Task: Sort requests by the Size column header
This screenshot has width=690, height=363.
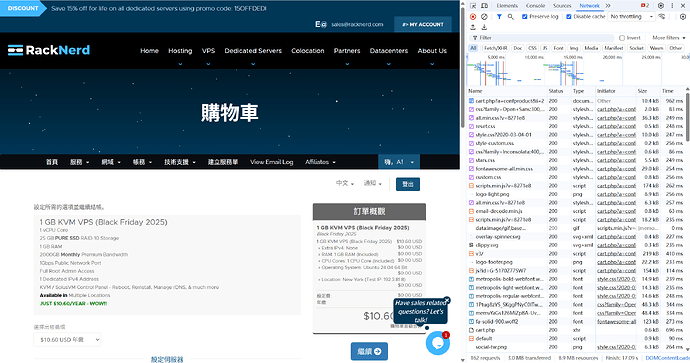Action: click(647, 91)
